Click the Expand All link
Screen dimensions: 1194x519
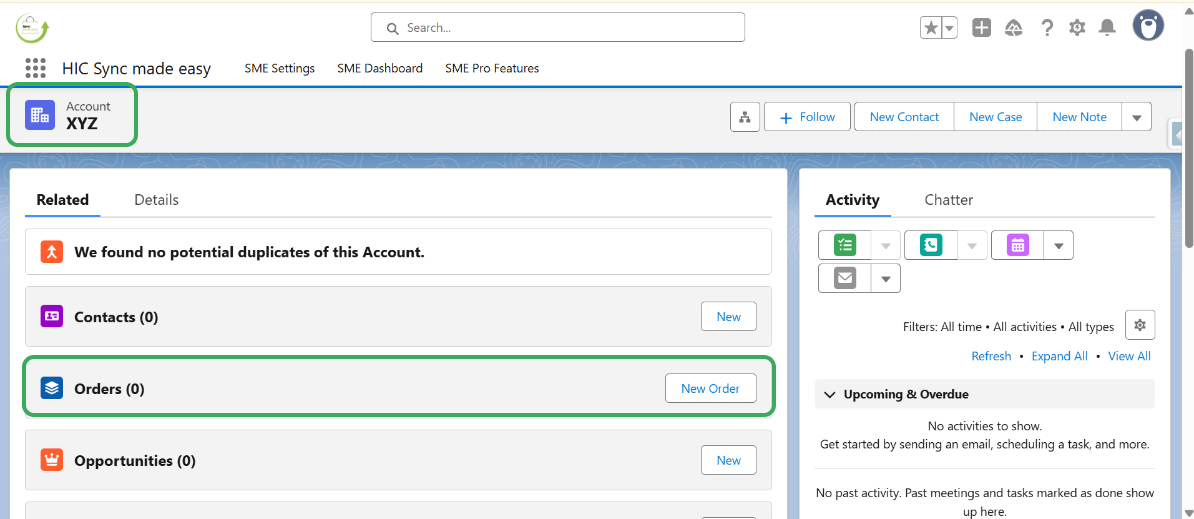(1059, 356)
